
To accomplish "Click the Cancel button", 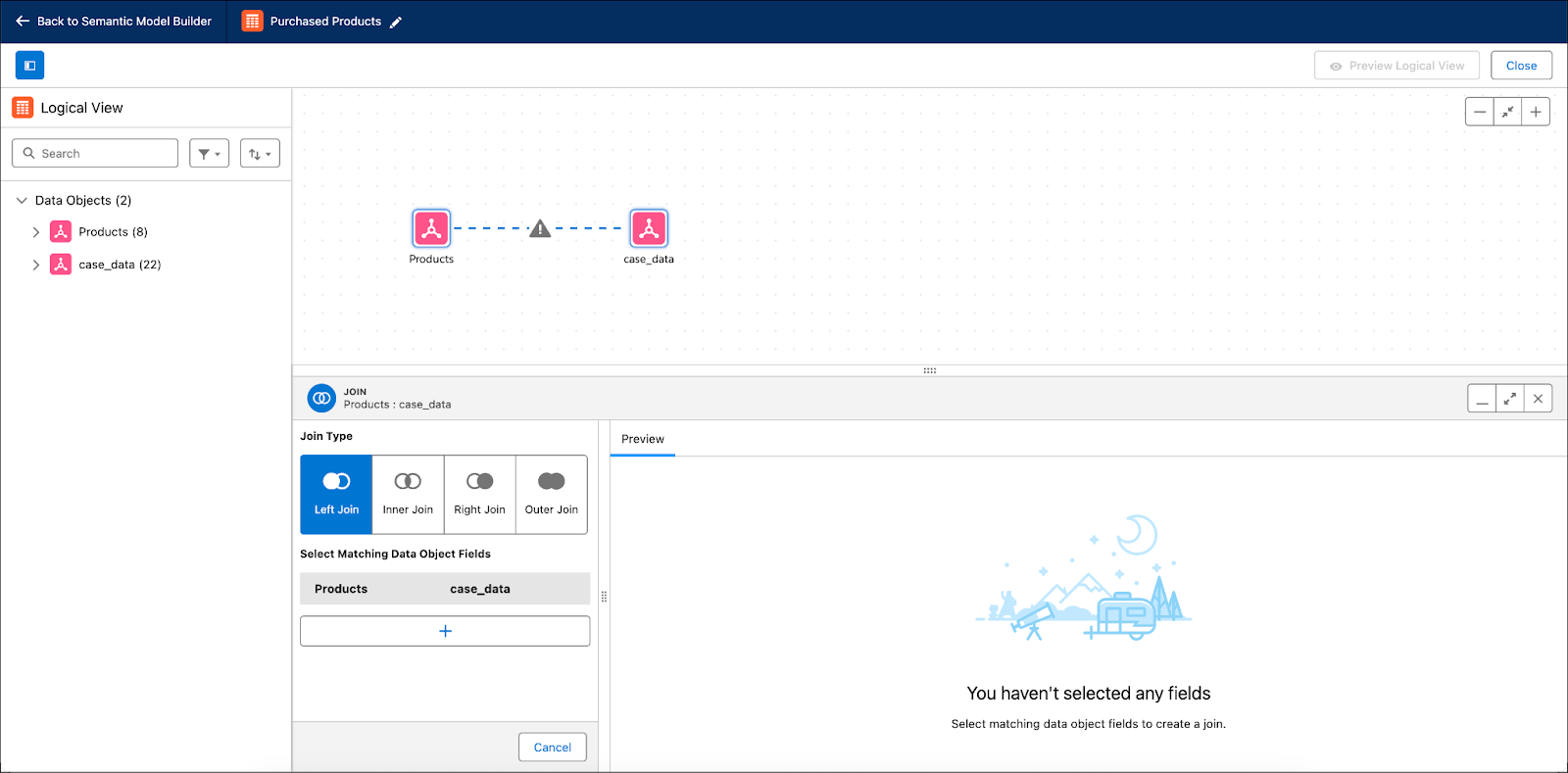I will point(553,748).
